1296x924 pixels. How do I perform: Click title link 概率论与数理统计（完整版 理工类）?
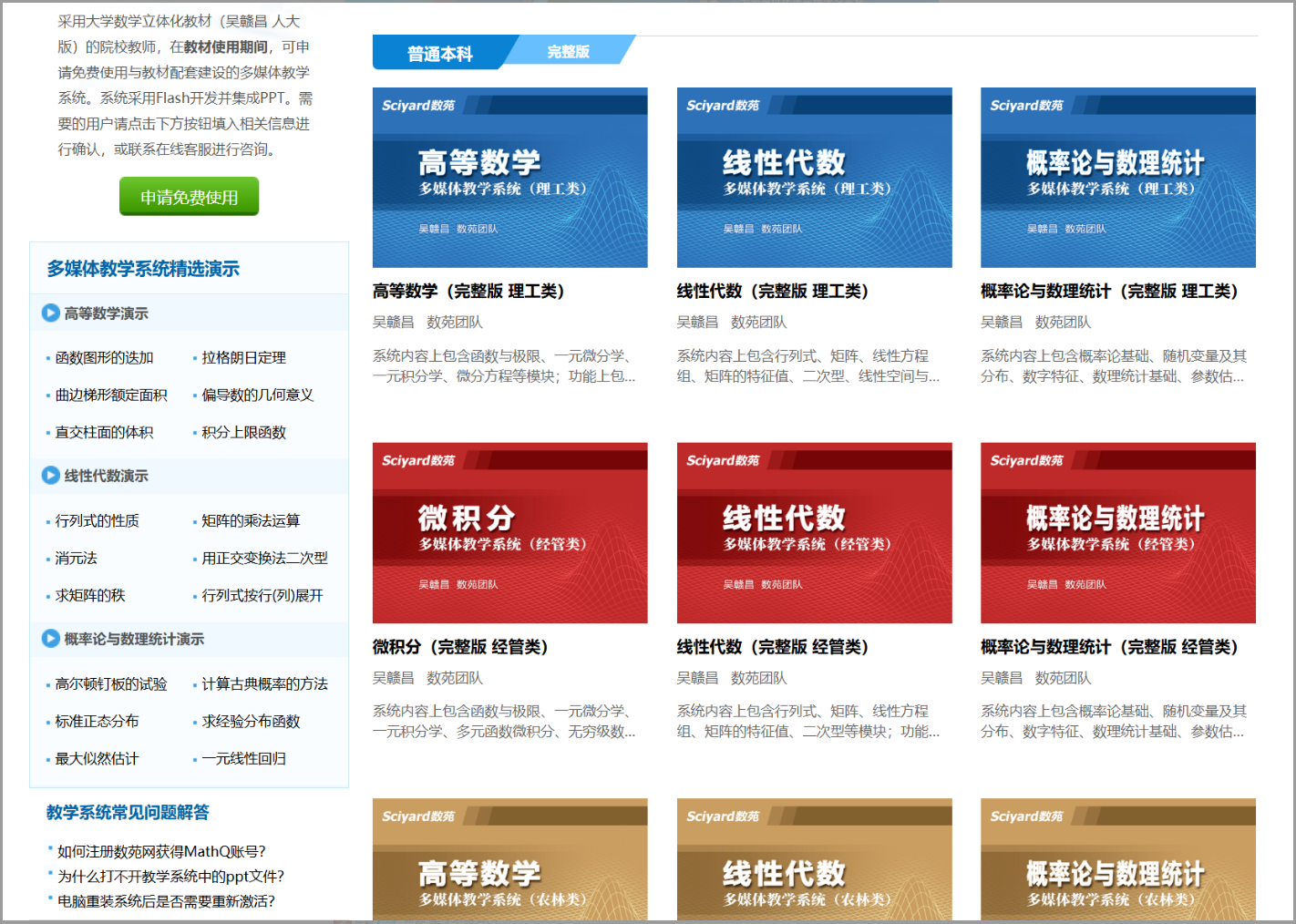[1110, 292]
